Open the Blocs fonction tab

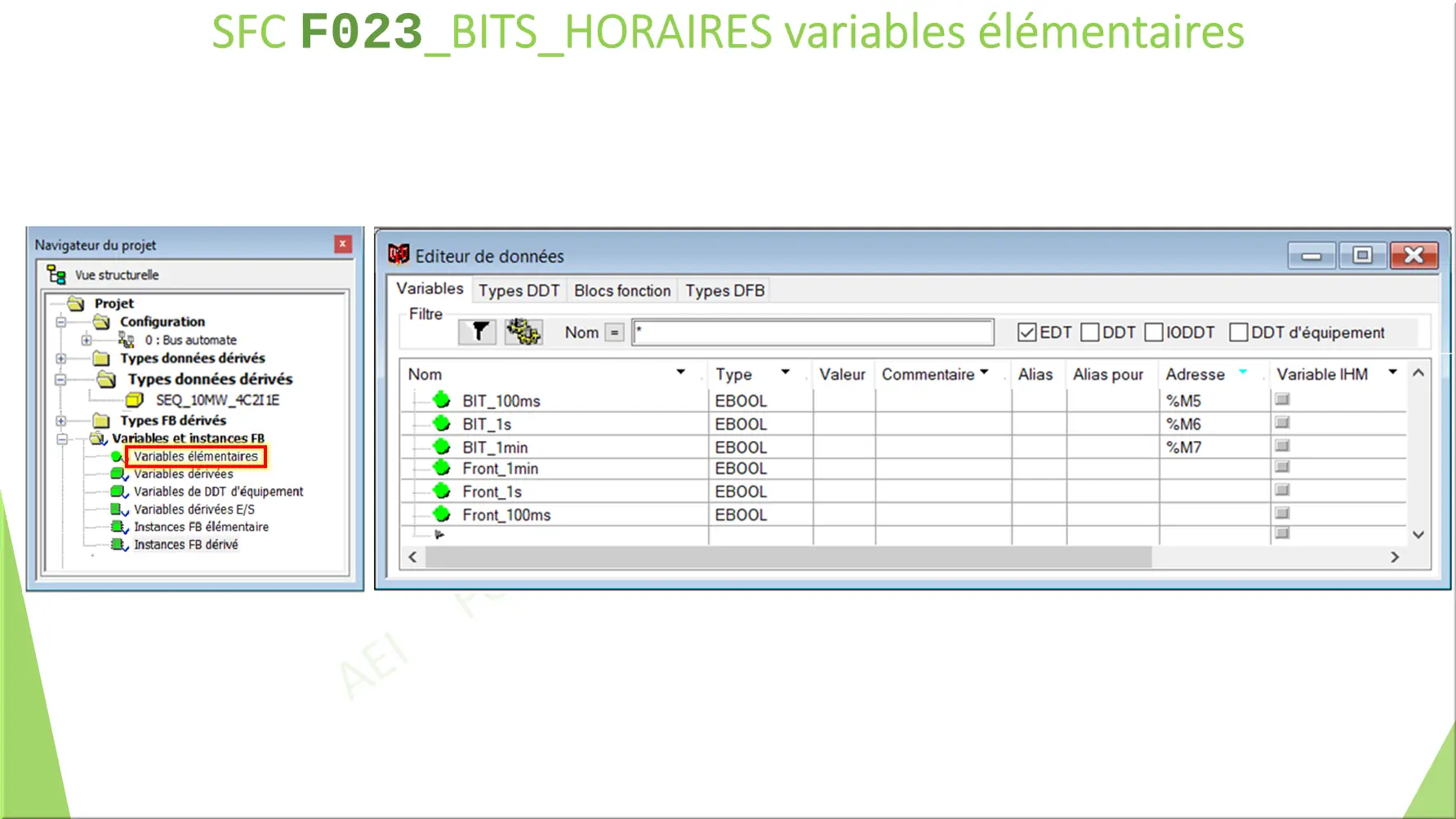(x=621, y=290)
